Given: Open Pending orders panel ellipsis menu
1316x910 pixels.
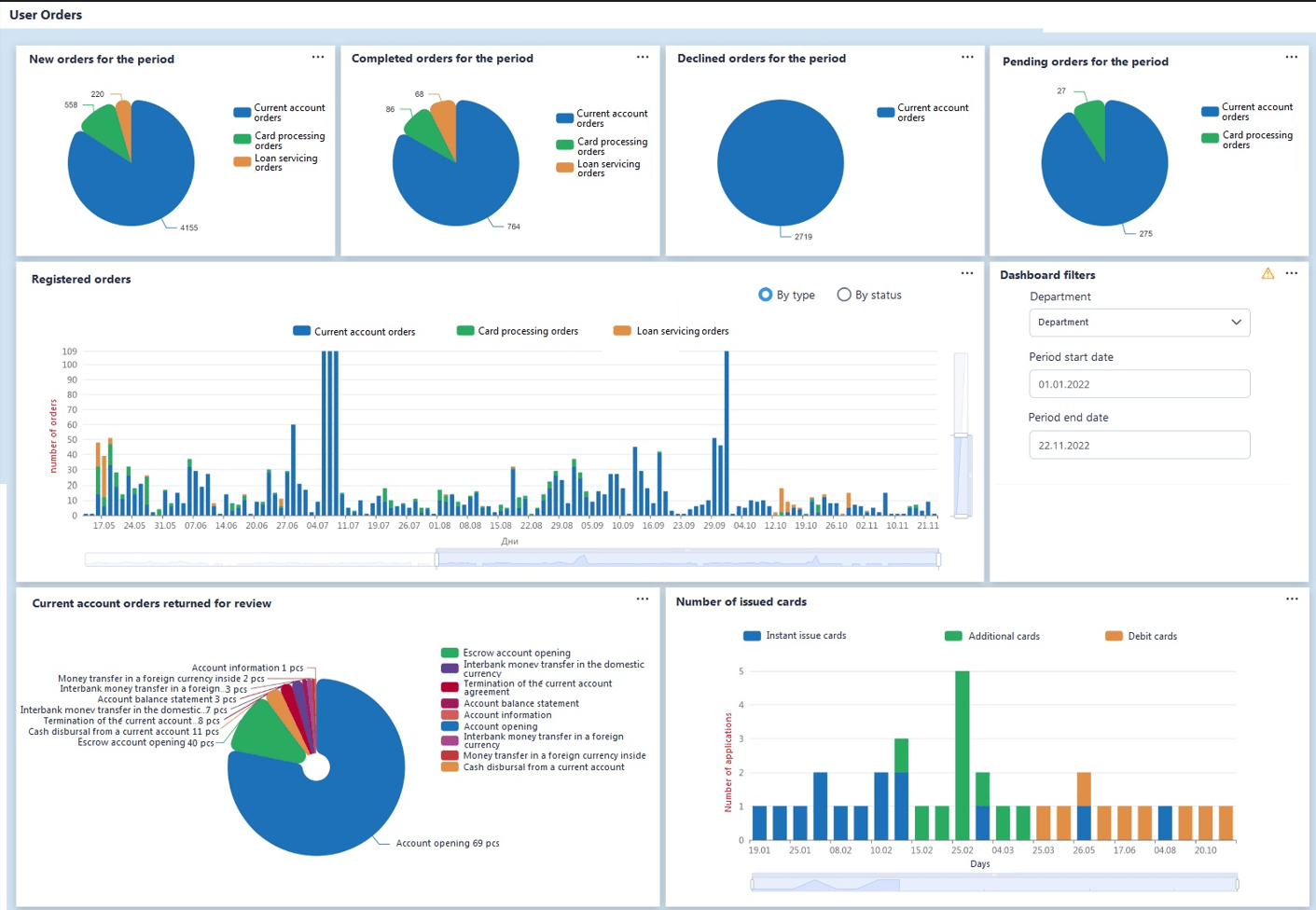Looking at the screenshot, I should click(x=1291, y=57).
